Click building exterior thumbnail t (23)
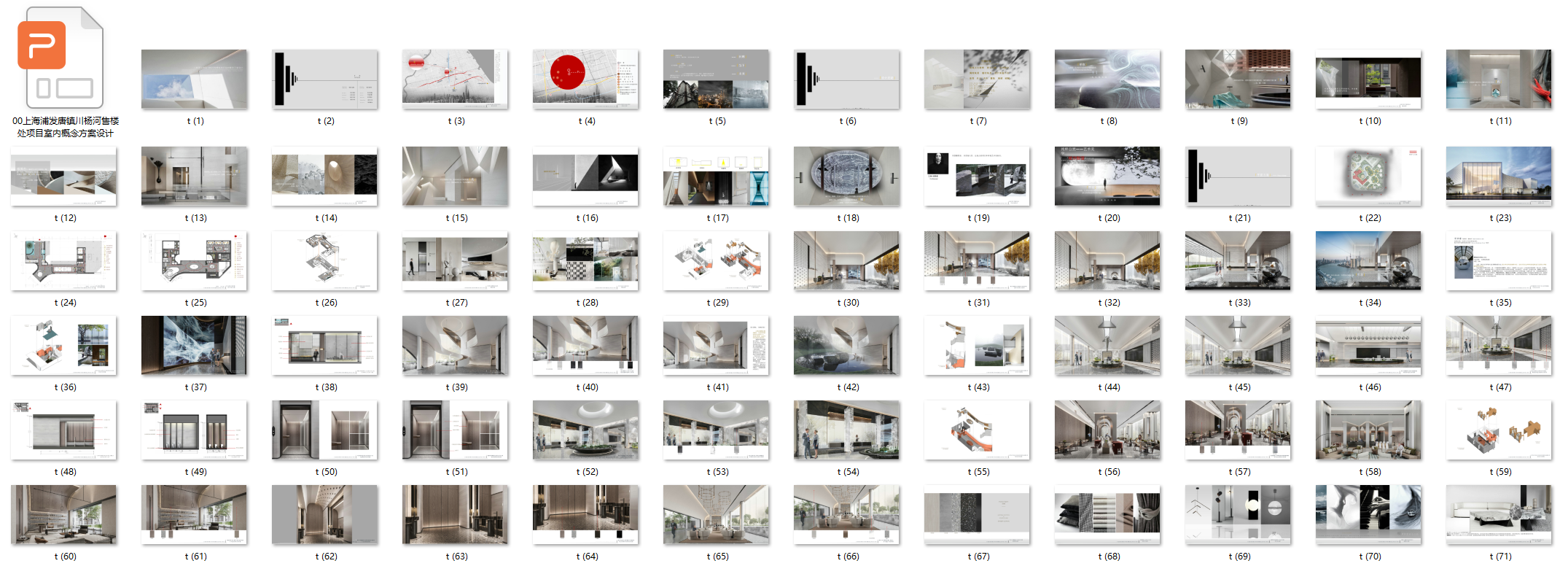This screenshot has height=566, width=1568. tap(1499, 177)
